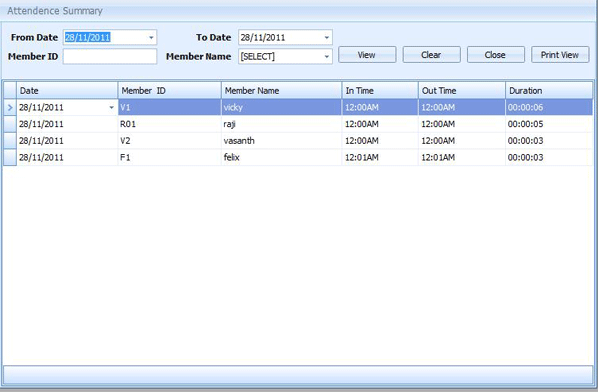Viewport: 598px width, 392px height.
Task: Select felix's duration cell 00:00:03
Action: [549, 157]
